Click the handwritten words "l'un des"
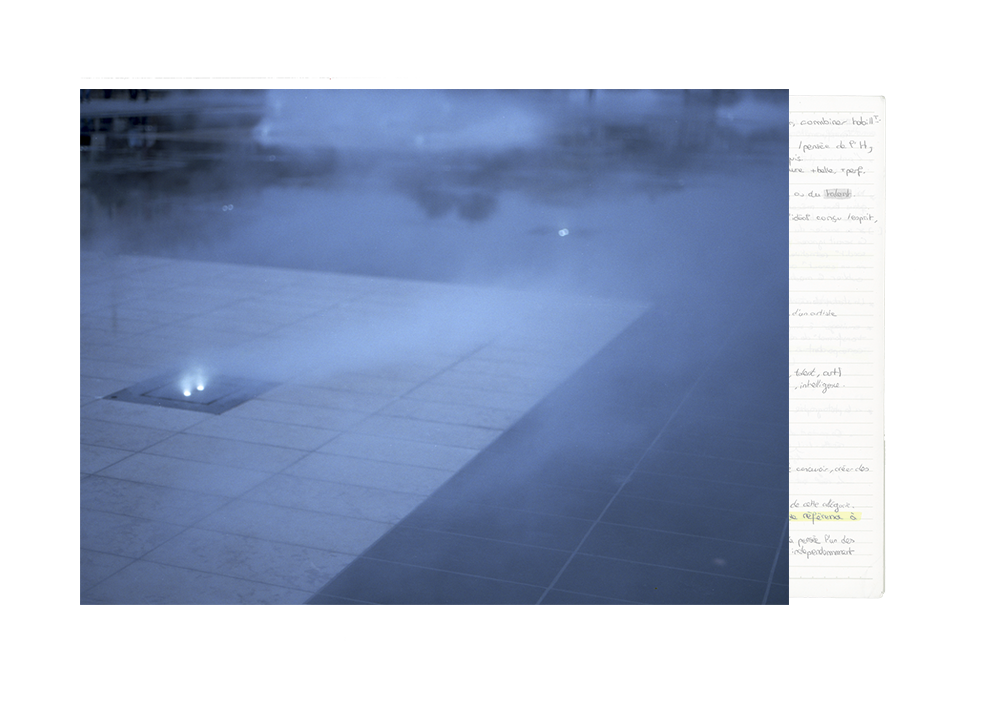 (x=839, y=540)
